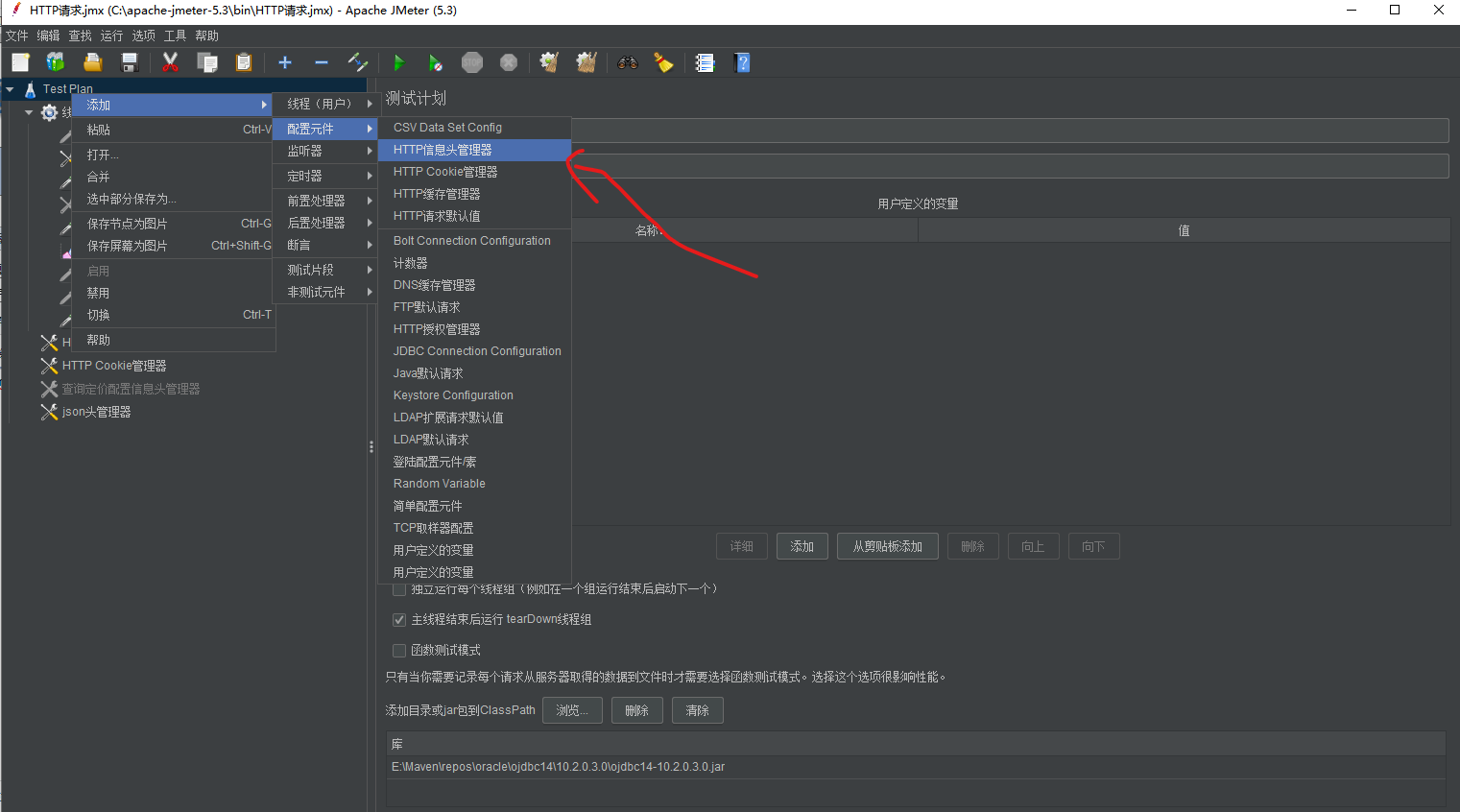
Task: Open the Function Helper dialog icon
Action: (x=705, y=62)
